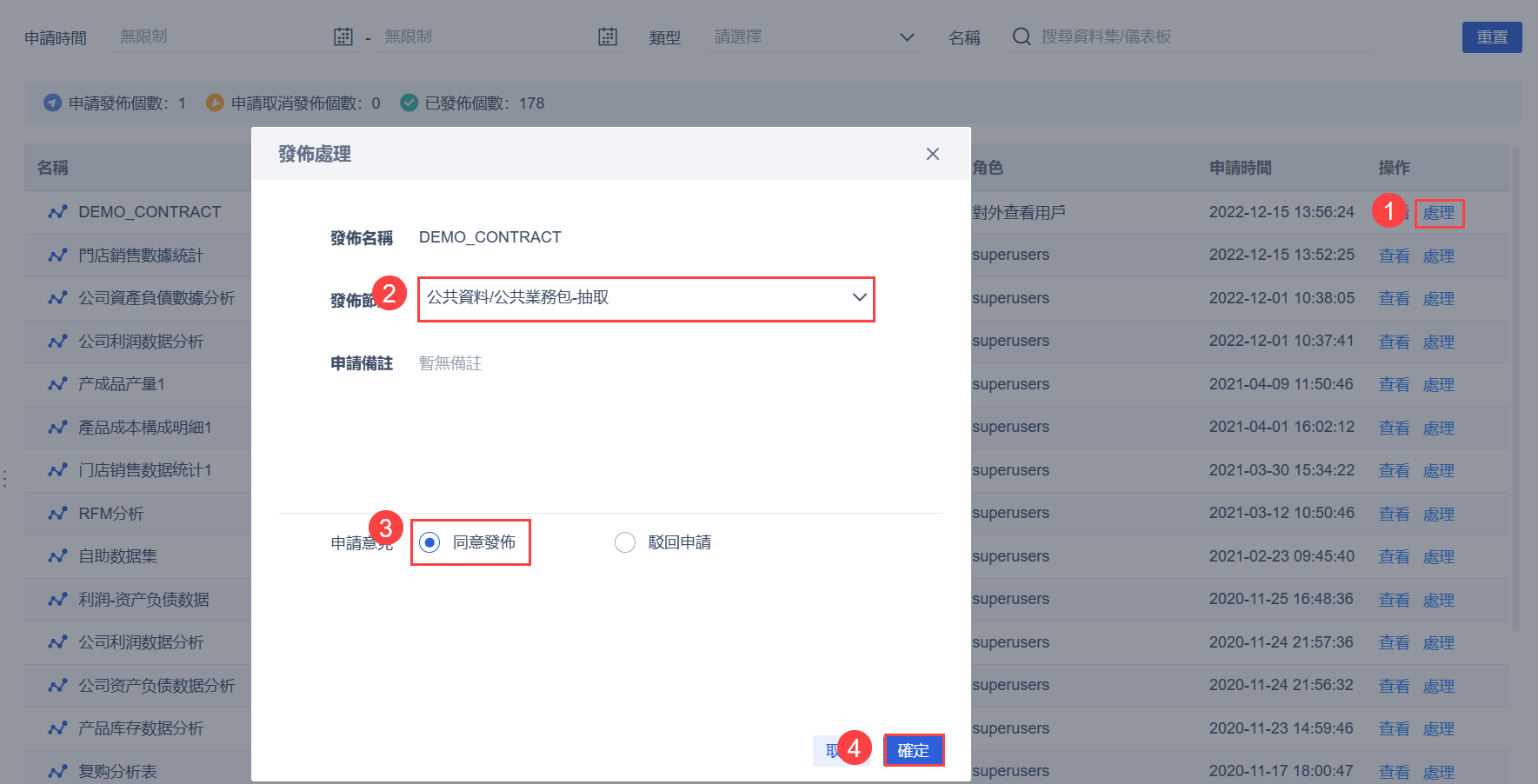
Task: Click the 申請時間 column header
Action: (1241, 168)
